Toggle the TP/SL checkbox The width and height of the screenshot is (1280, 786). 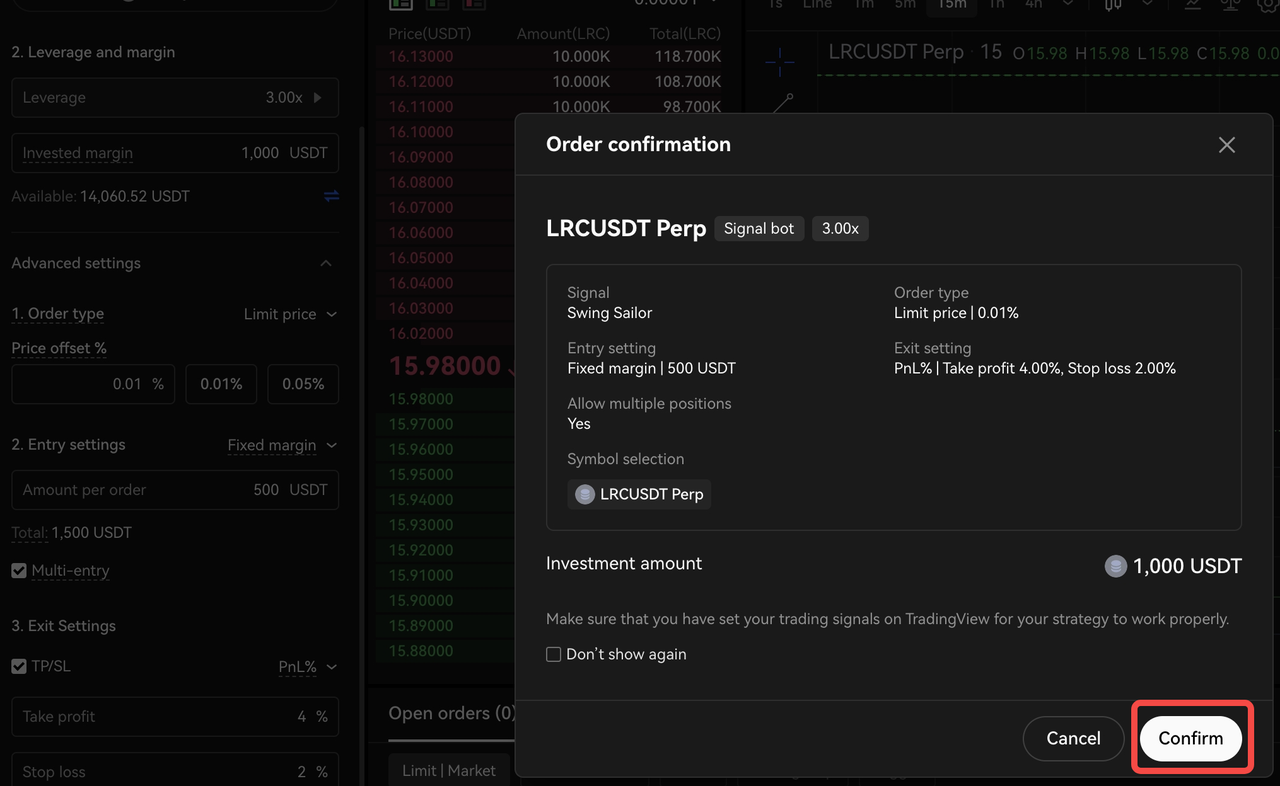(19, 666)
